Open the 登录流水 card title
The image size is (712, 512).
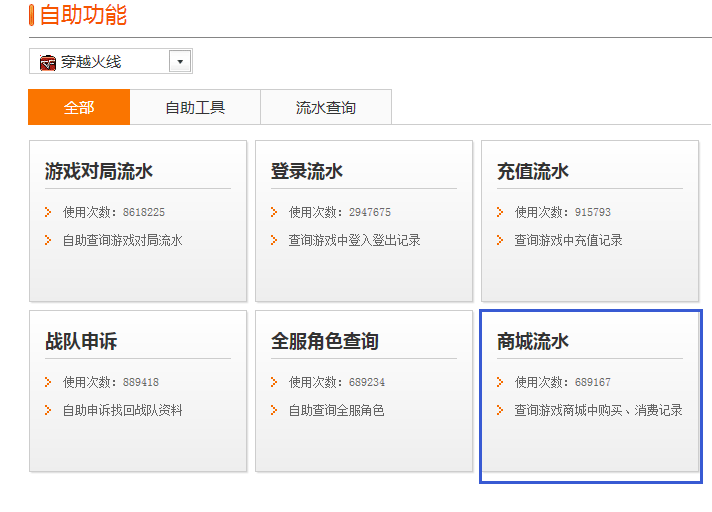[307, 171]
